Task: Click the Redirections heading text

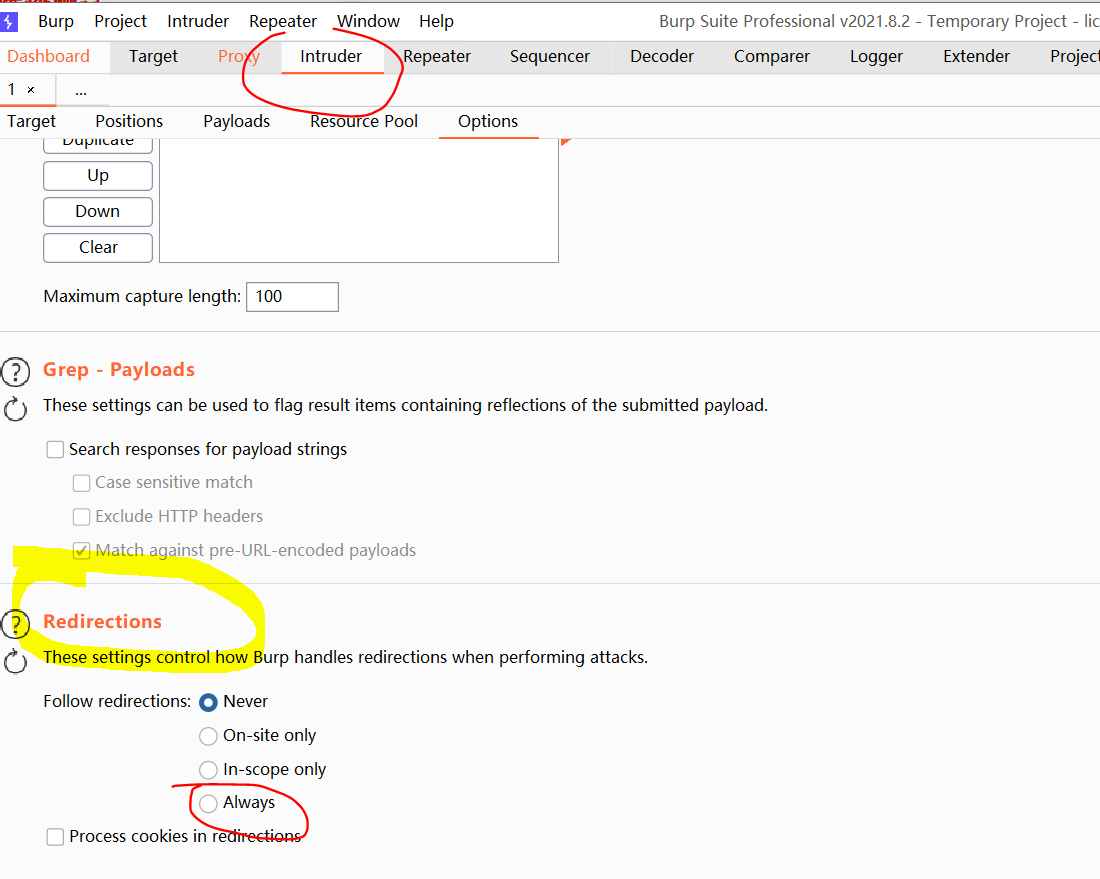Action: pos(102,622)
